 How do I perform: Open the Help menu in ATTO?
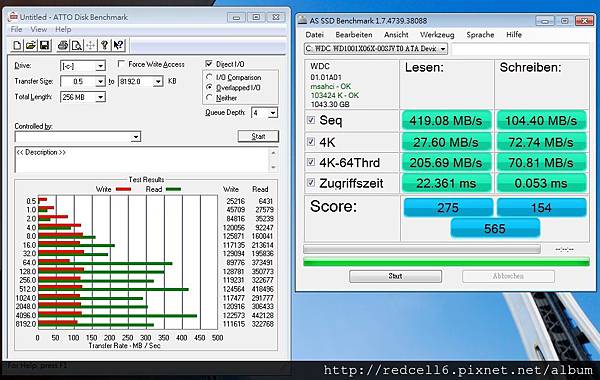(x=63, y=29)
